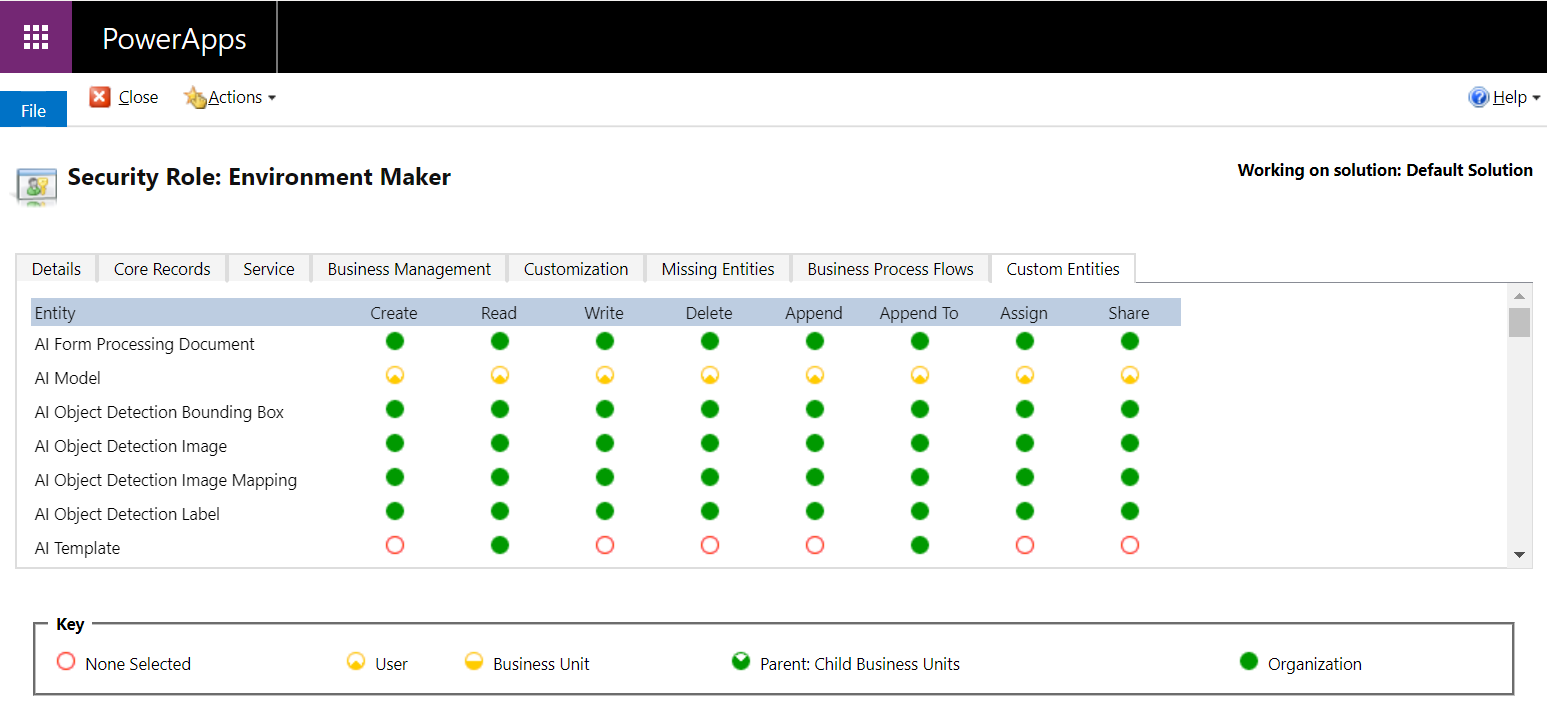This screenshot has width=1547, height=708.
Task: Toggle Write privilege for AI Template
Action: (605, 545)
